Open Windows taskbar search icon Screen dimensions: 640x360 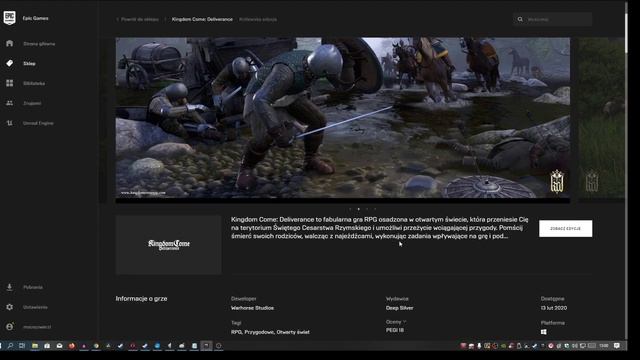click(x=10, y=346)
